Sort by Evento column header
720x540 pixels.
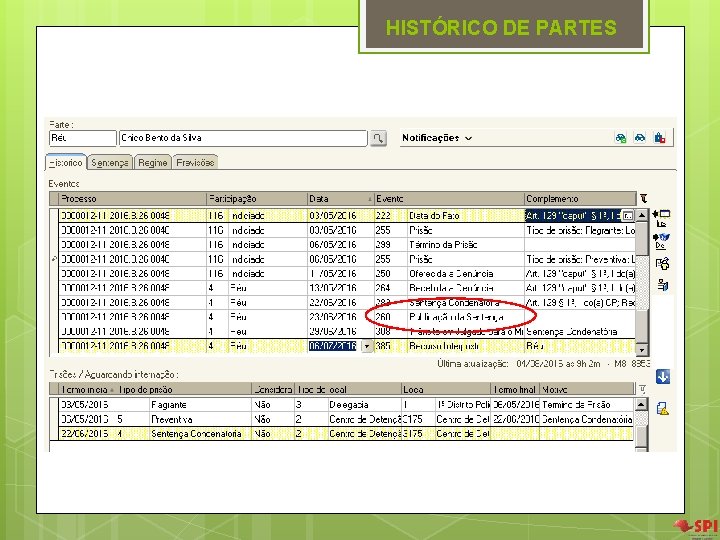[x=449, y=199]
